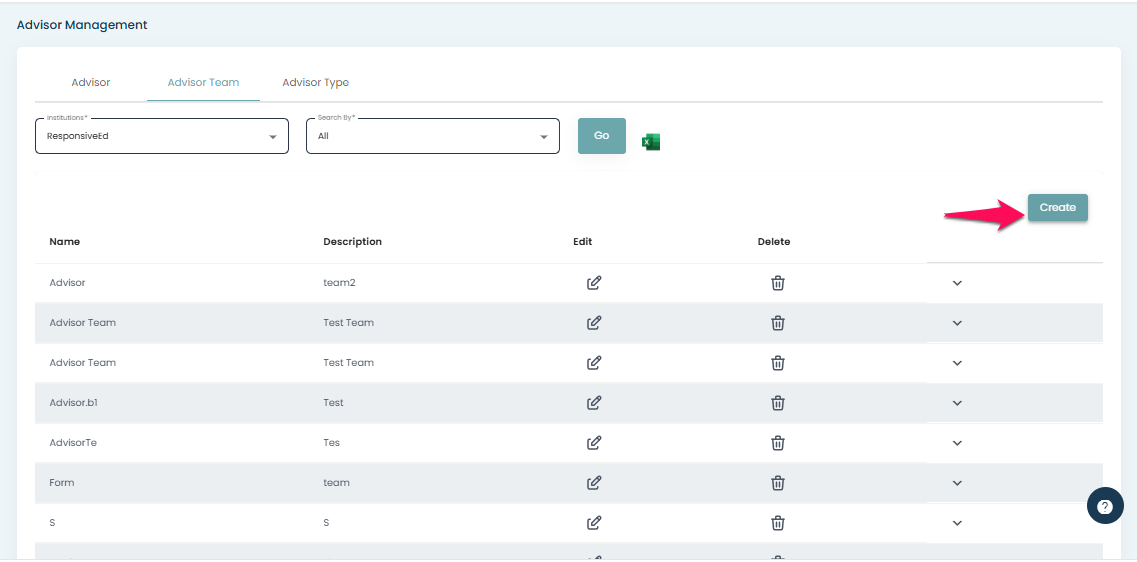Image resolution: width=1137 pixels, height=562 pixels.
Task: Click the Create button
Action: pos(1057,208)
